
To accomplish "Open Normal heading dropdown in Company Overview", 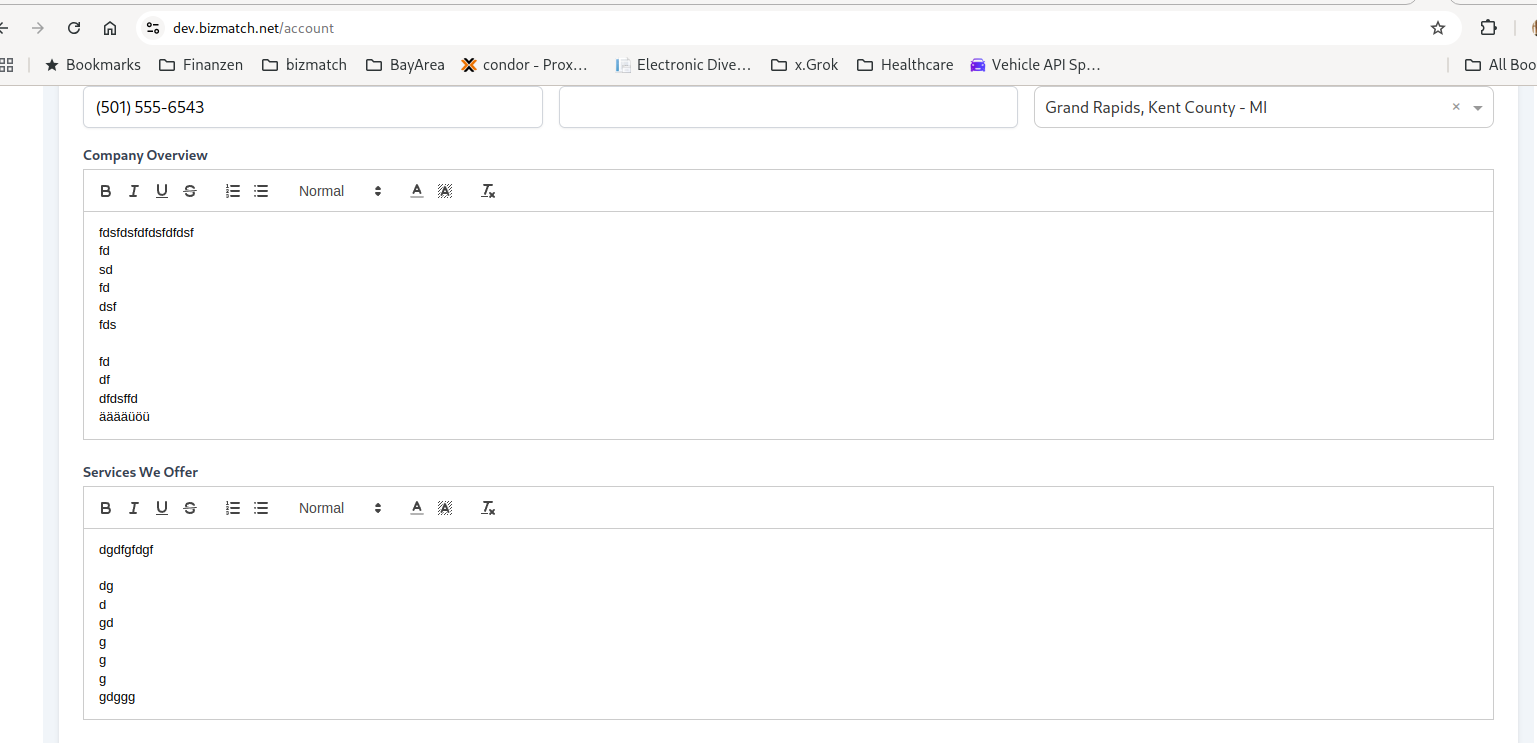I will click(340, 191).
